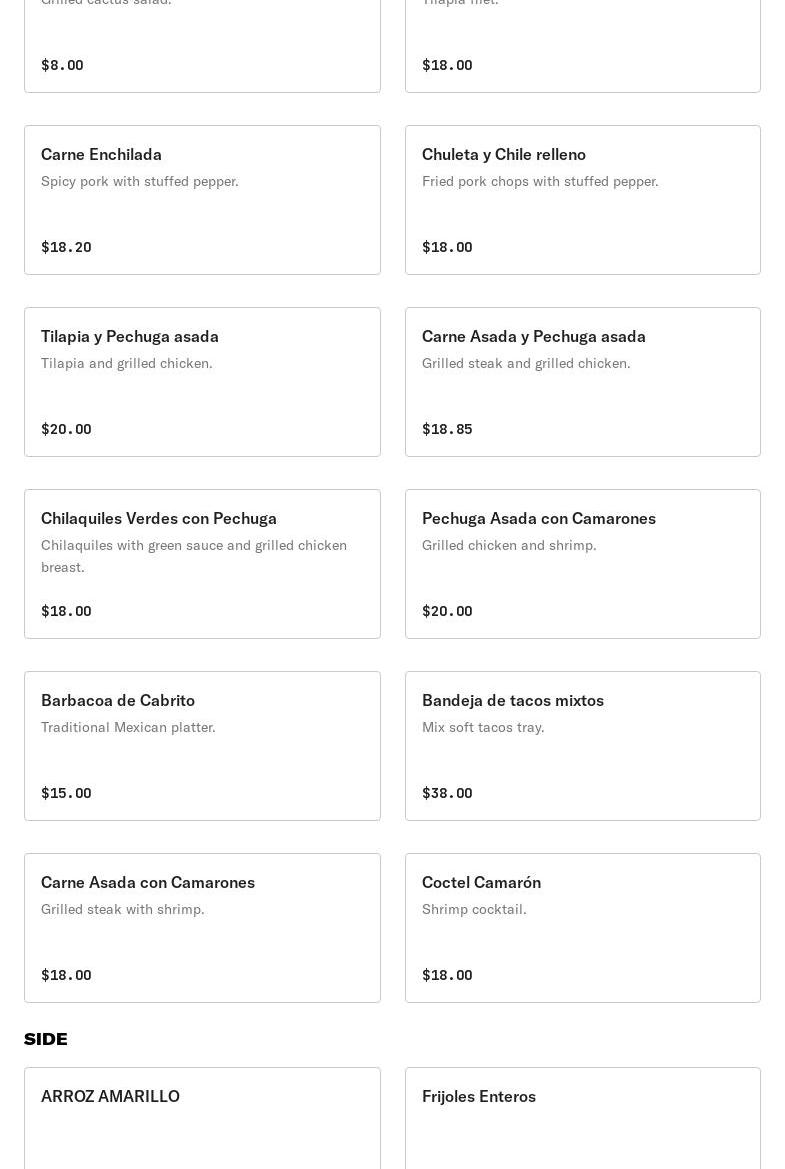The image size is (785, 1169).
Task: Choose Carne Asada con Camarones
Action: coord(147,882)
